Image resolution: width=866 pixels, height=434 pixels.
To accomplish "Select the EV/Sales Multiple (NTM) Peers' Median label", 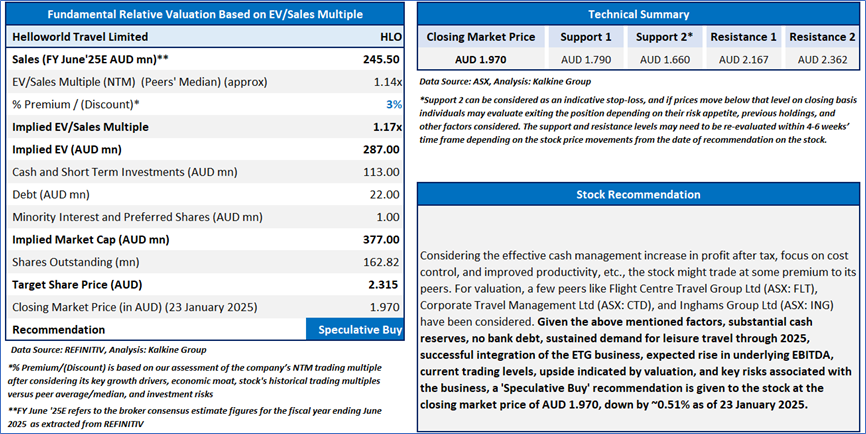I will [x=140, y=82].
